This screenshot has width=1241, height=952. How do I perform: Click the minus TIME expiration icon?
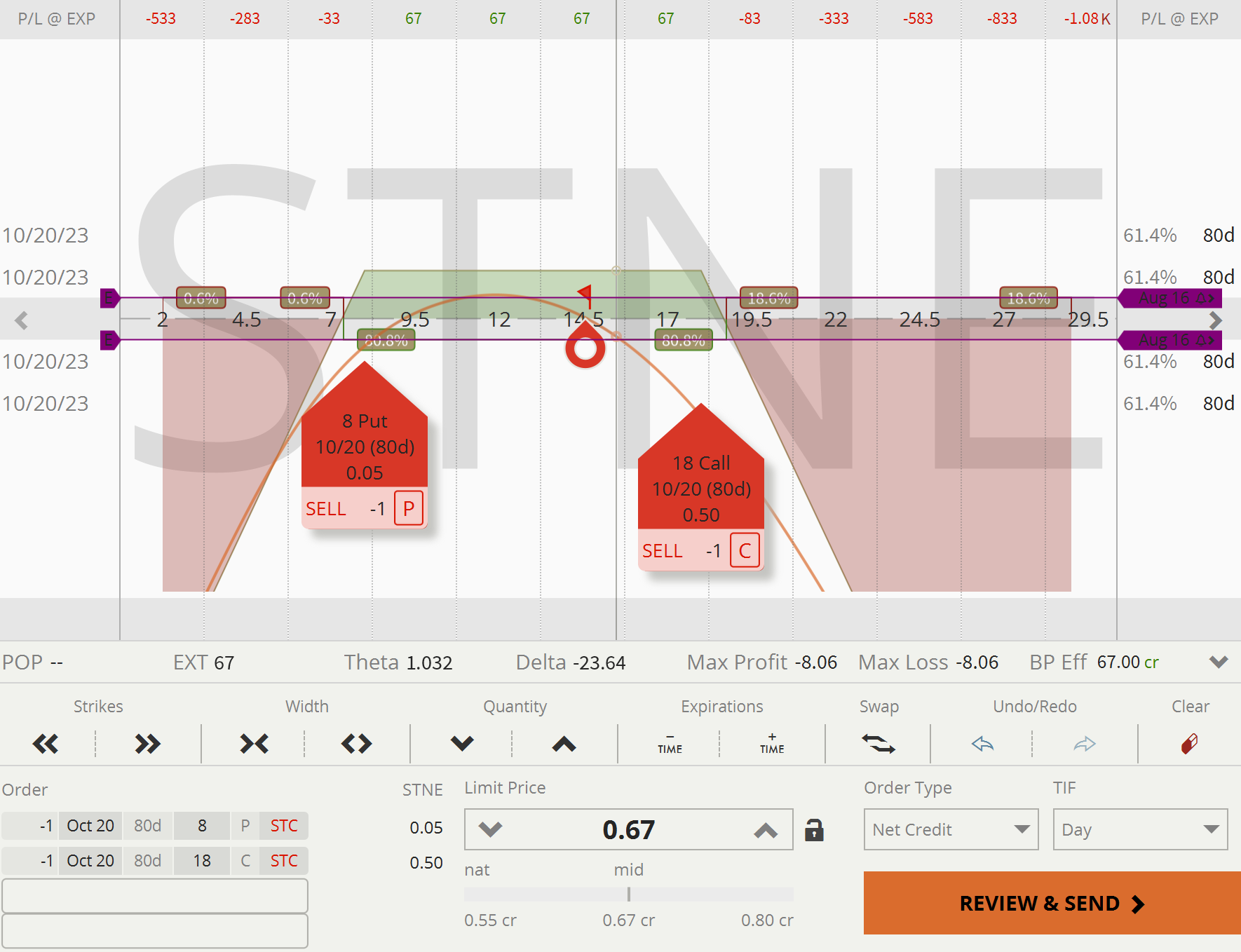(x=670, y=744)
